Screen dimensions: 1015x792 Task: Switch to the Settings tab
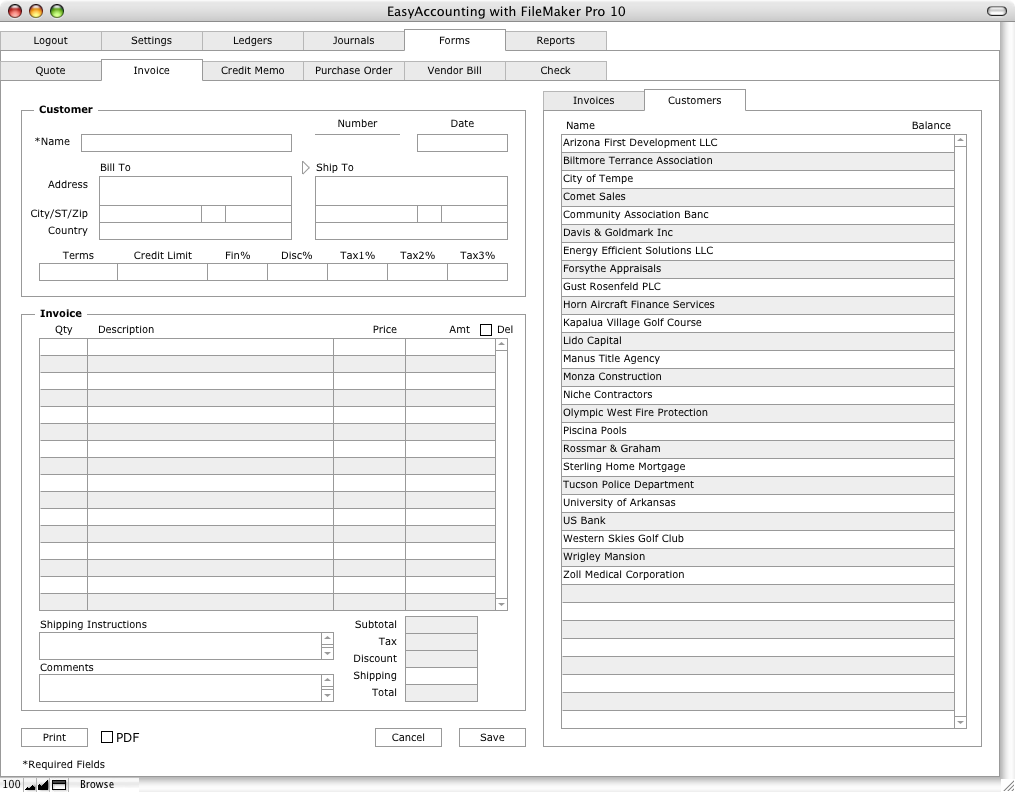(151, 40)
